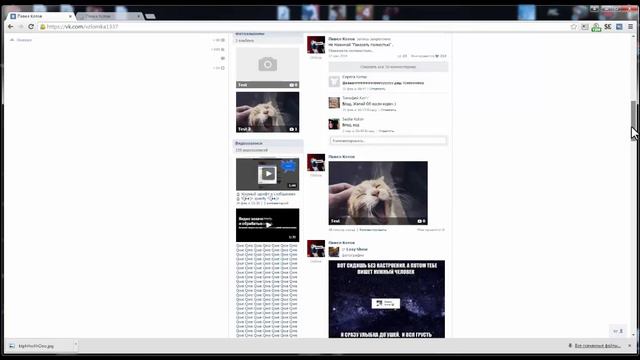Open the empty camera placeholder album Test
This screenshot has width=640, height=360.
click(x=267, y=68)
